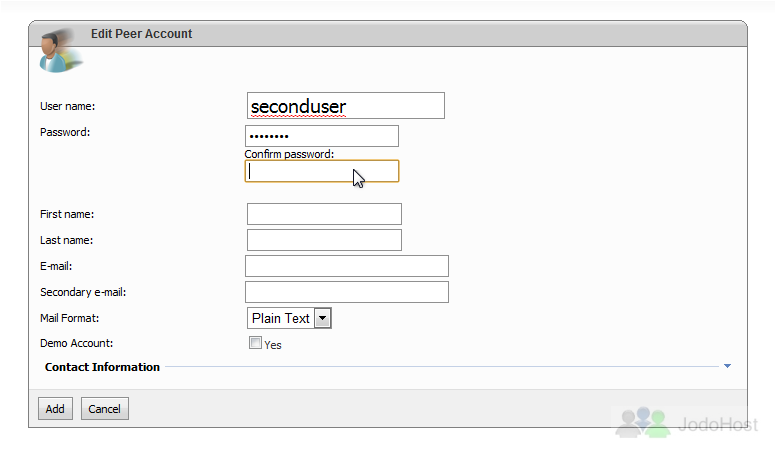Click the E-mail input field
Screen dimensions: 776x450
[346, 266]
